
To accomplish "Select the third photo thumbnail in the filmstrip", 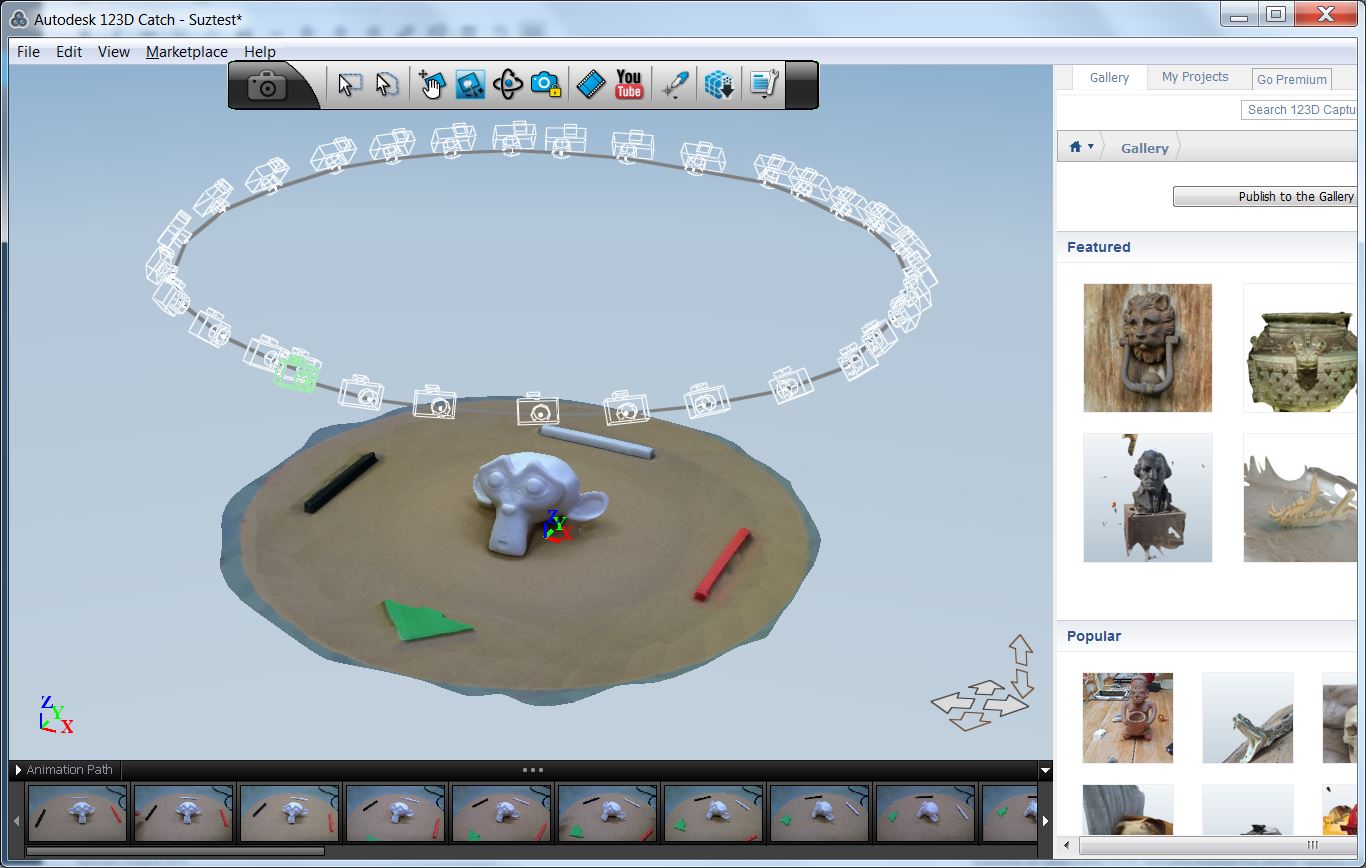I will point(289,813).
